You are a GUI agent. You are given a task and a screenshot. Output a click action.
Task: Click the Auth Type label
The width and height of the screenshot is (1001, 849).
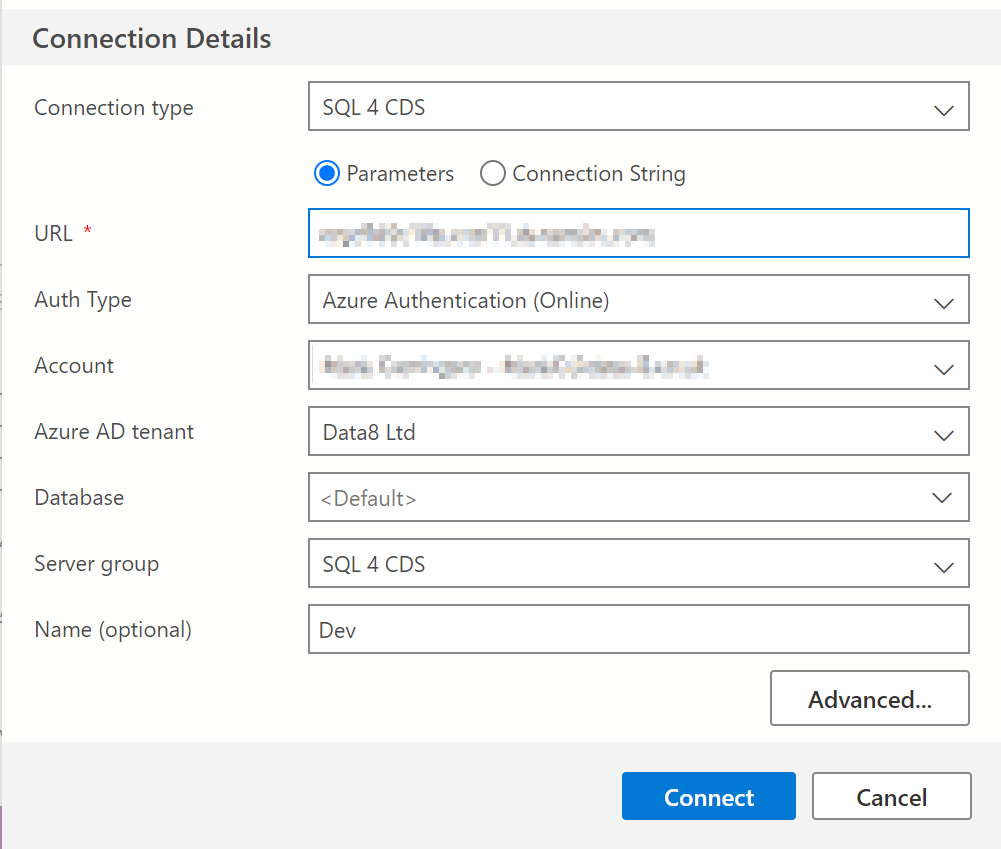(83, 300)
